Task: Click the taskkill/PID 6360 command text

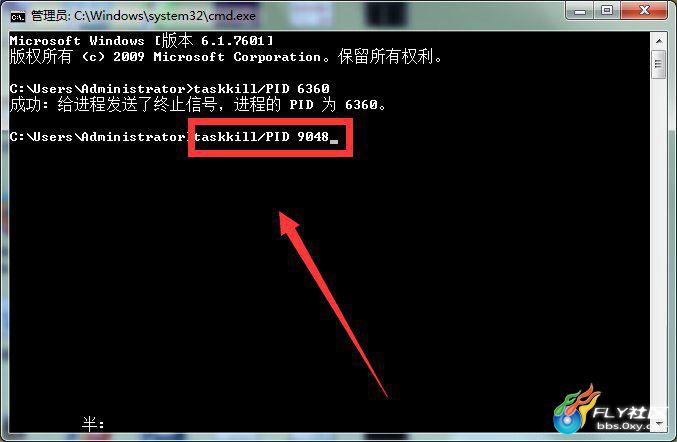Action: pos(261,88)
